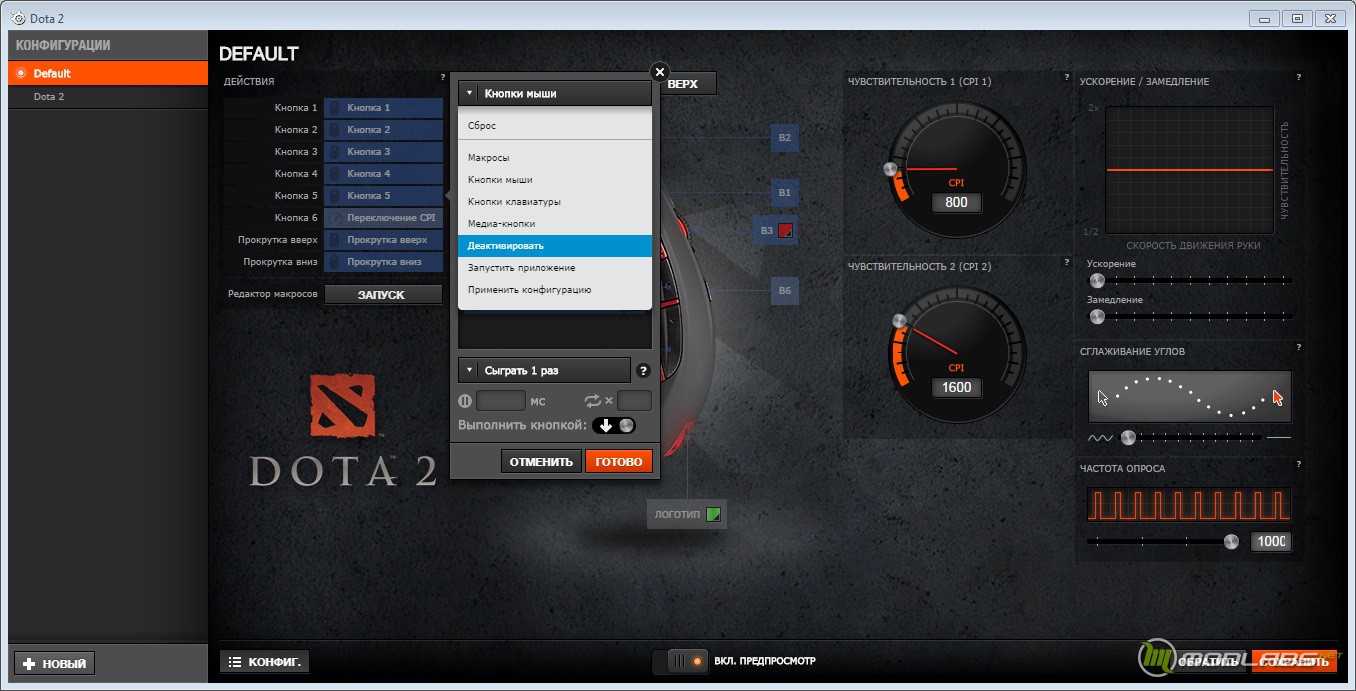Expand the Сыграть 1 раз dropdown
This screenshot has height=691, width=1356.
544,370
